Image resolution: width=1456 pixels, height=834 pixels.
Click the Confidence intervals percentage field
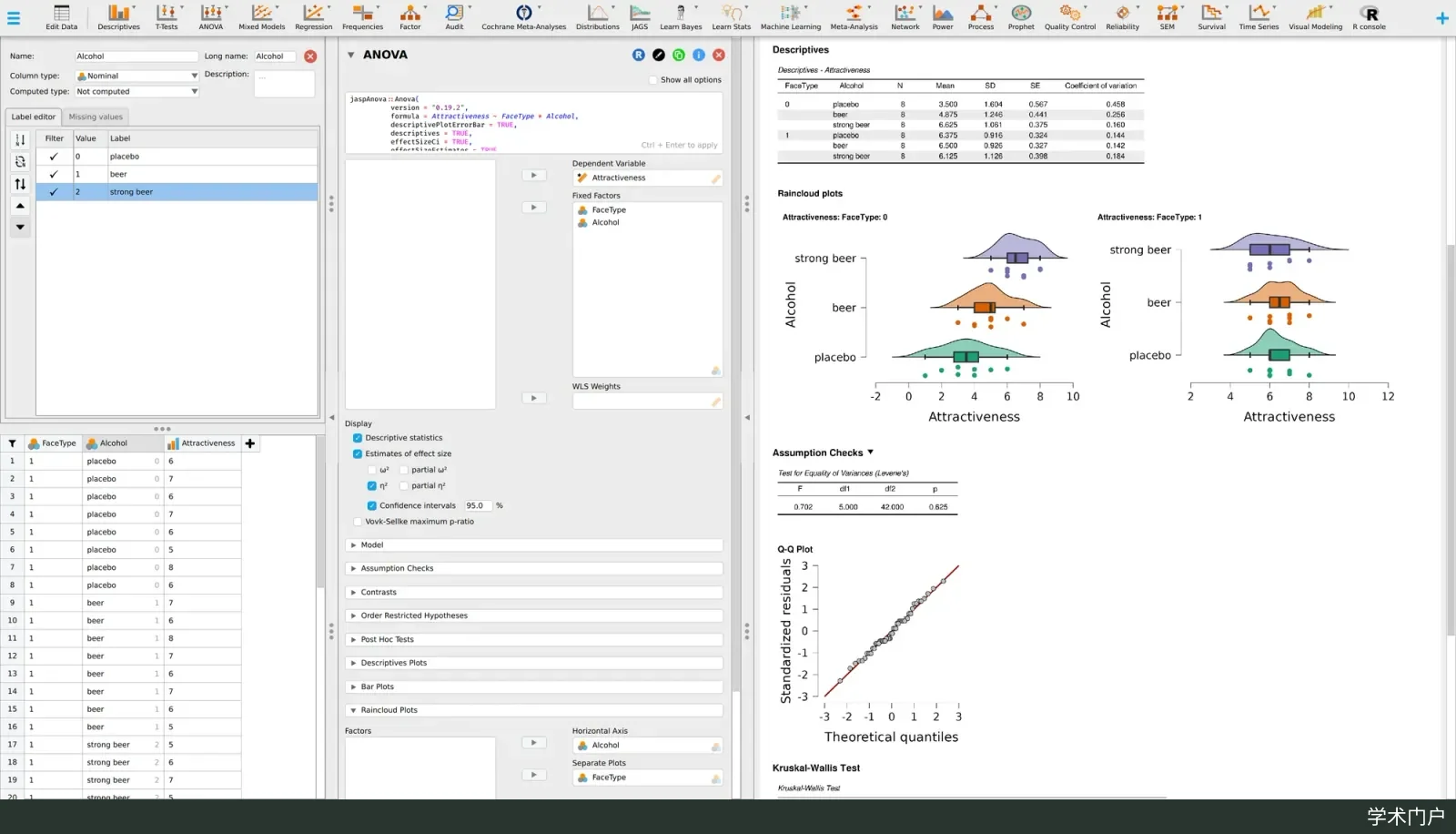(x=477, y=505)
